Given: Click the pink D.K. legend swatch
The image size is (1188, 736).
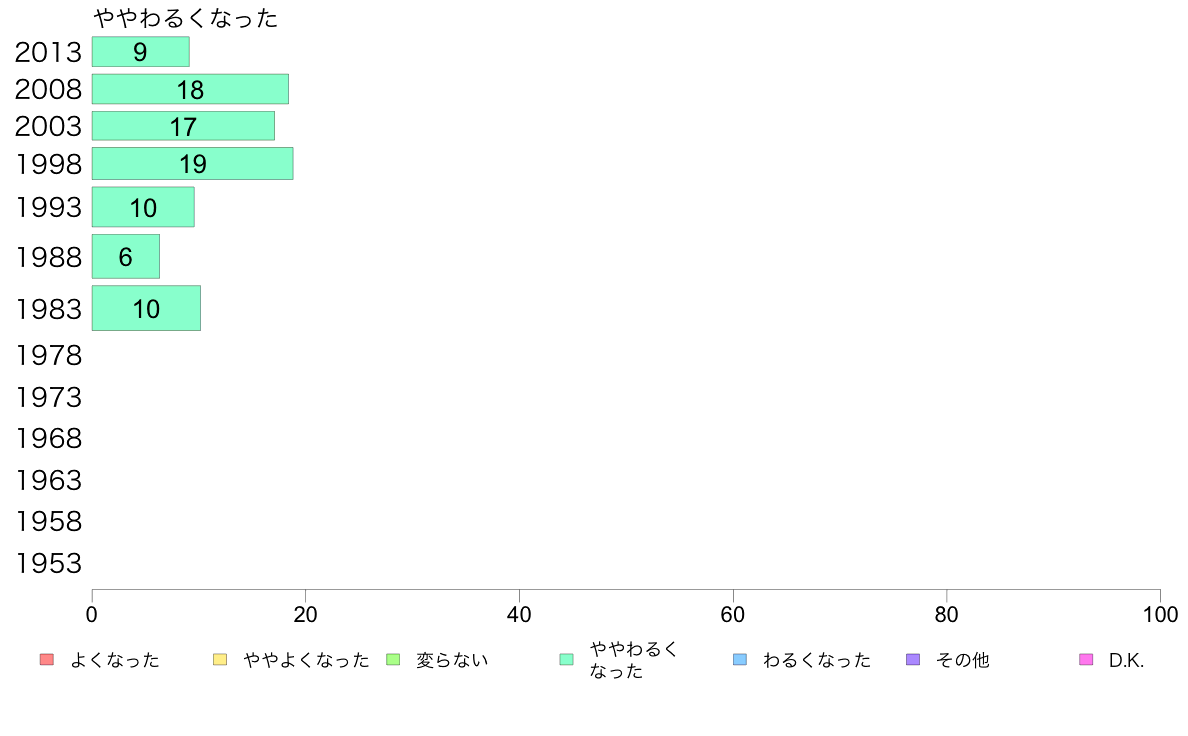Looking at the screenshot, I should (1086, 660).
